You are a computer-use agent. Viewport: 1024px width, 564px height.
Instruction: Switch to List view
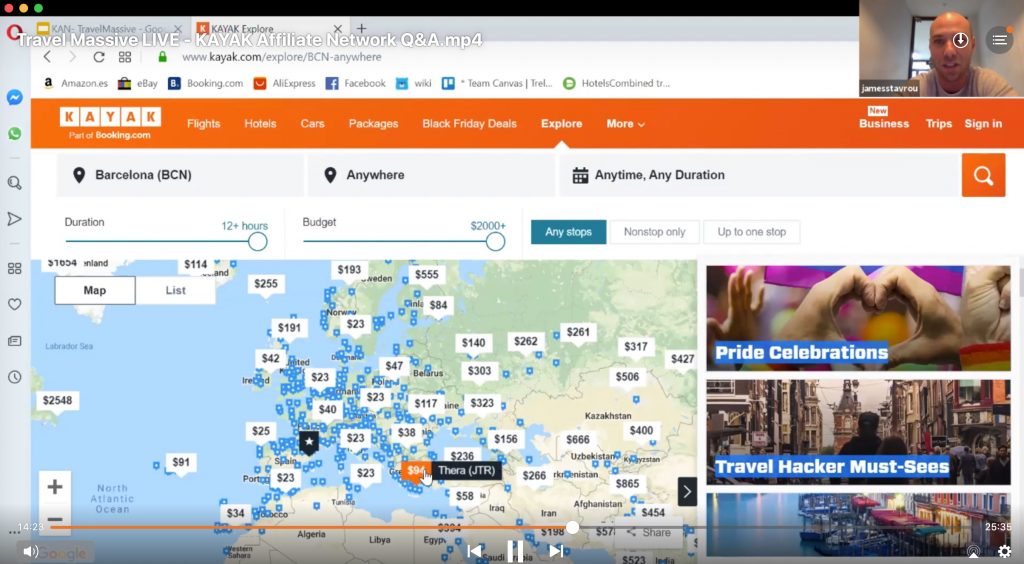click(x=175, y=290)
